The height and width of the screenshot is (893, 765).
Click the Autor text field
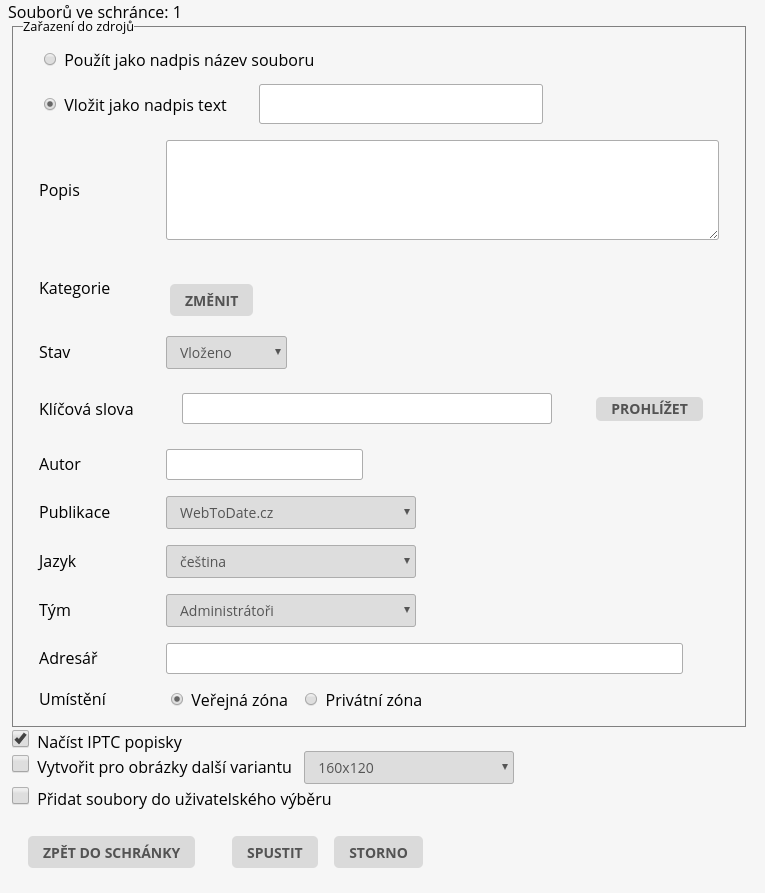click(264, 464)
